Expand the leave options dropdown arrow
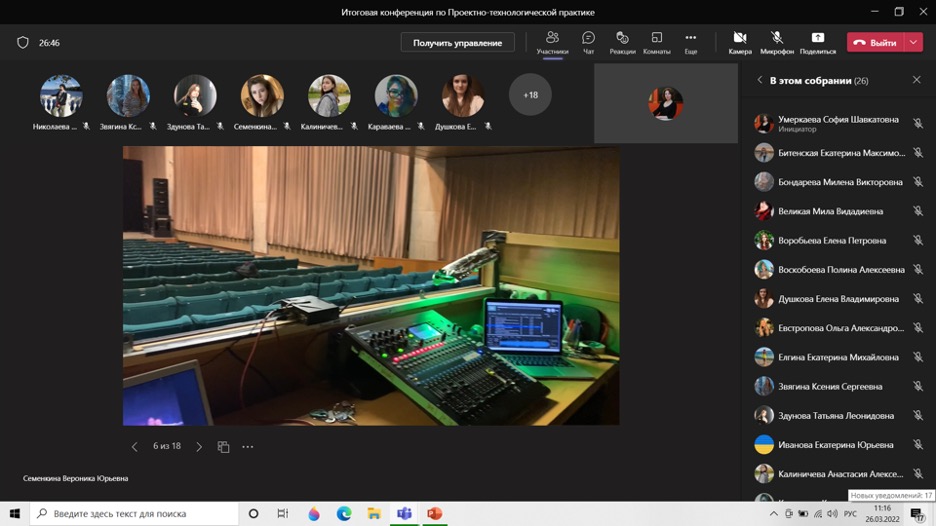936x526 pixels. point(914,43)
